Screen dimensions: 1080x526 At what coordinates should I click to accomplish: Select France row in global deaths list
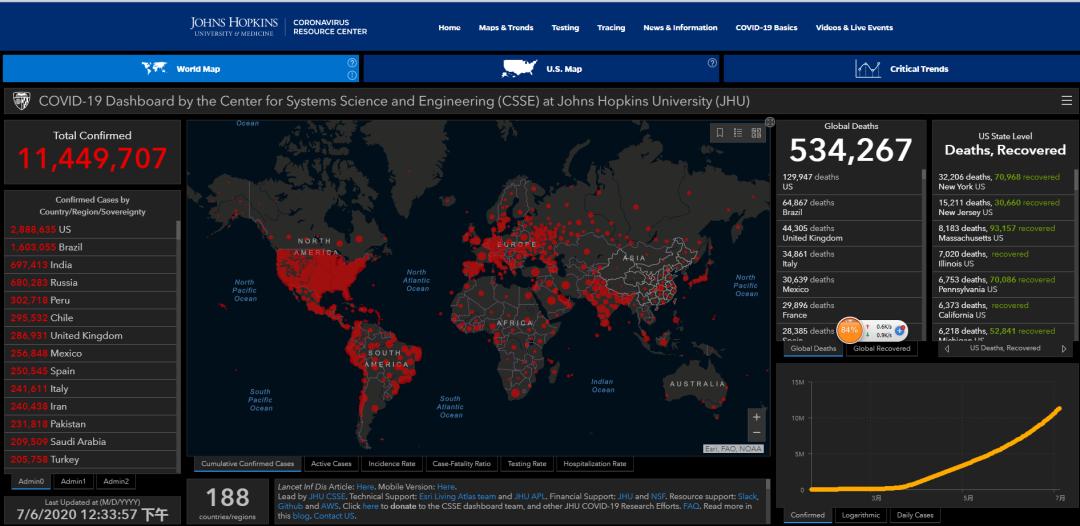850,310
